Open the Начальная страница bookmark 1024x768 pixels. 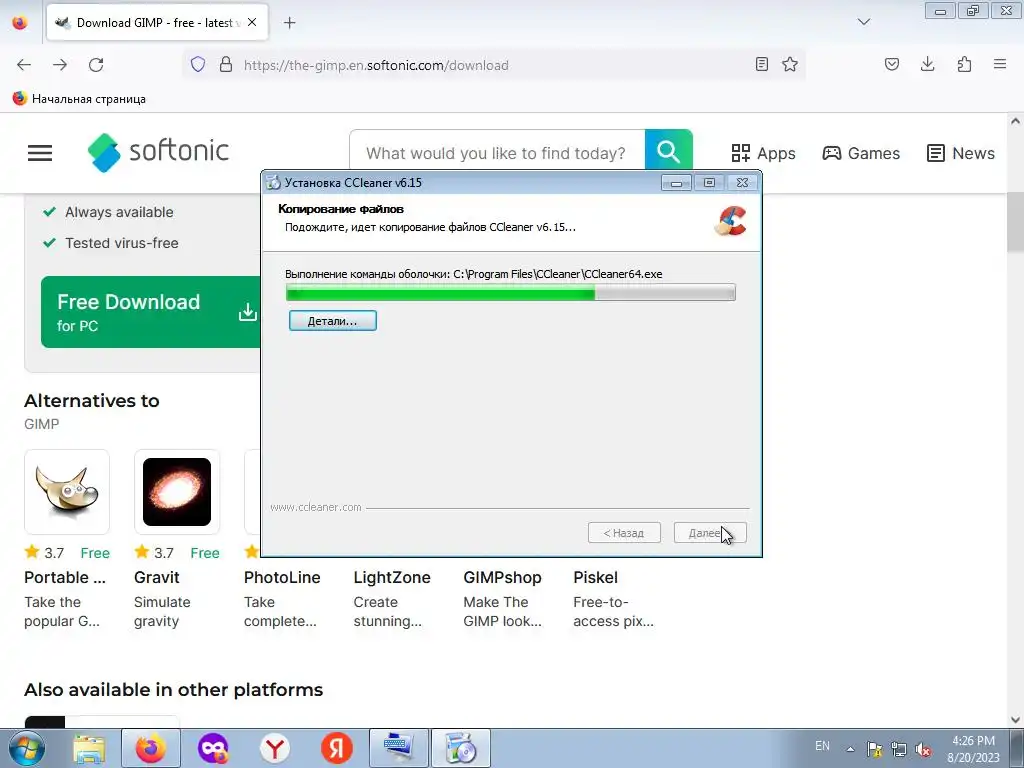79,99
